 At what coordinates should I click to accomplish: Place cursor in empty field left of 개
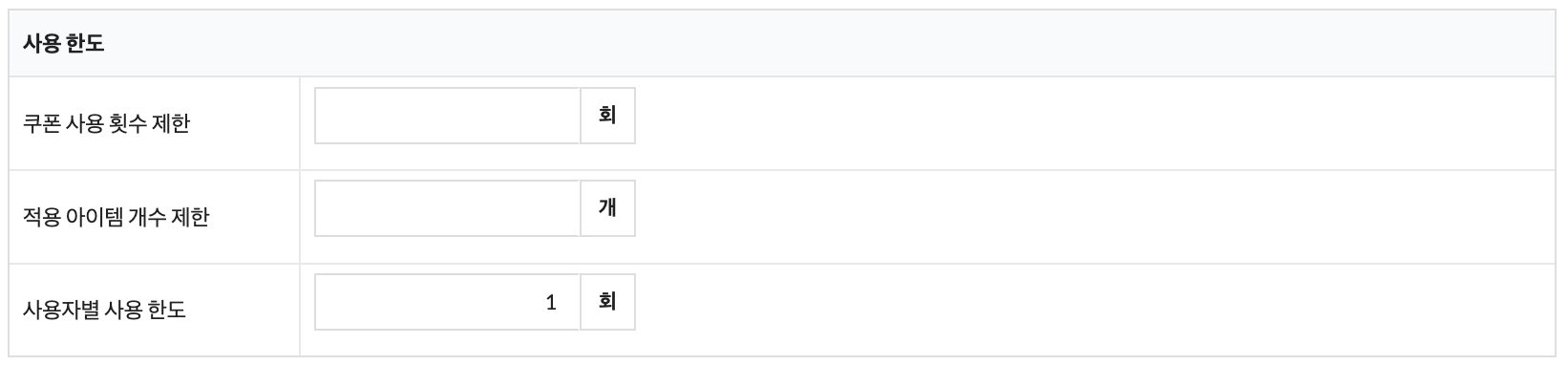pos(447,208)
